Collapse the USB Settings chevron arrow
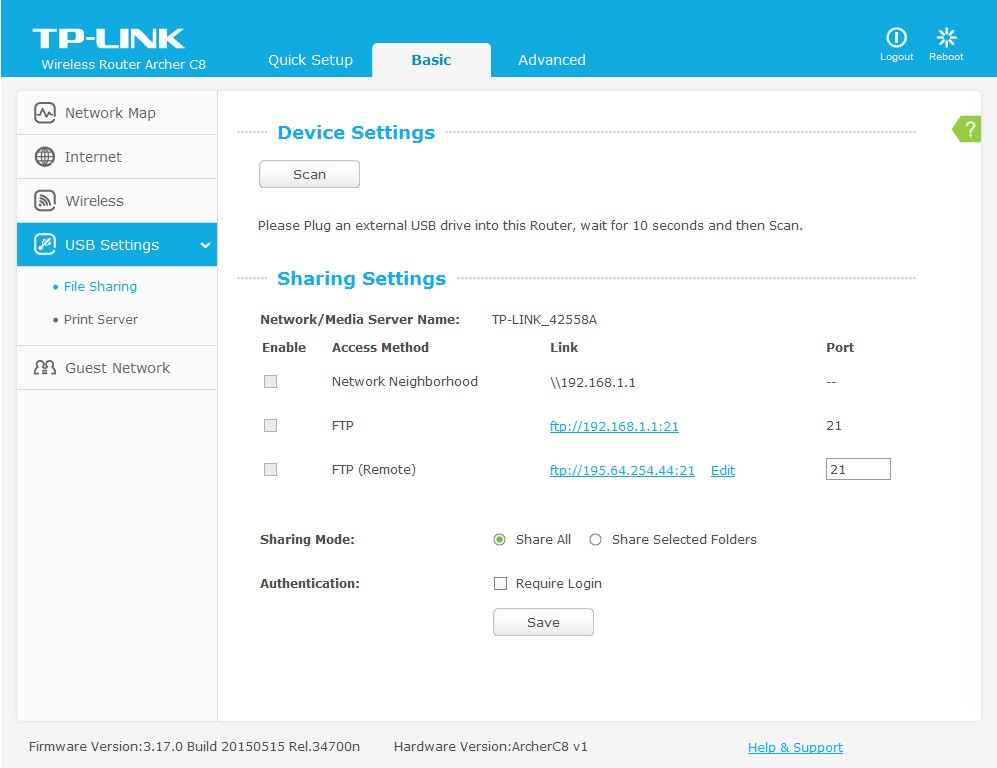The image size is (997, 768). [205, 246]
